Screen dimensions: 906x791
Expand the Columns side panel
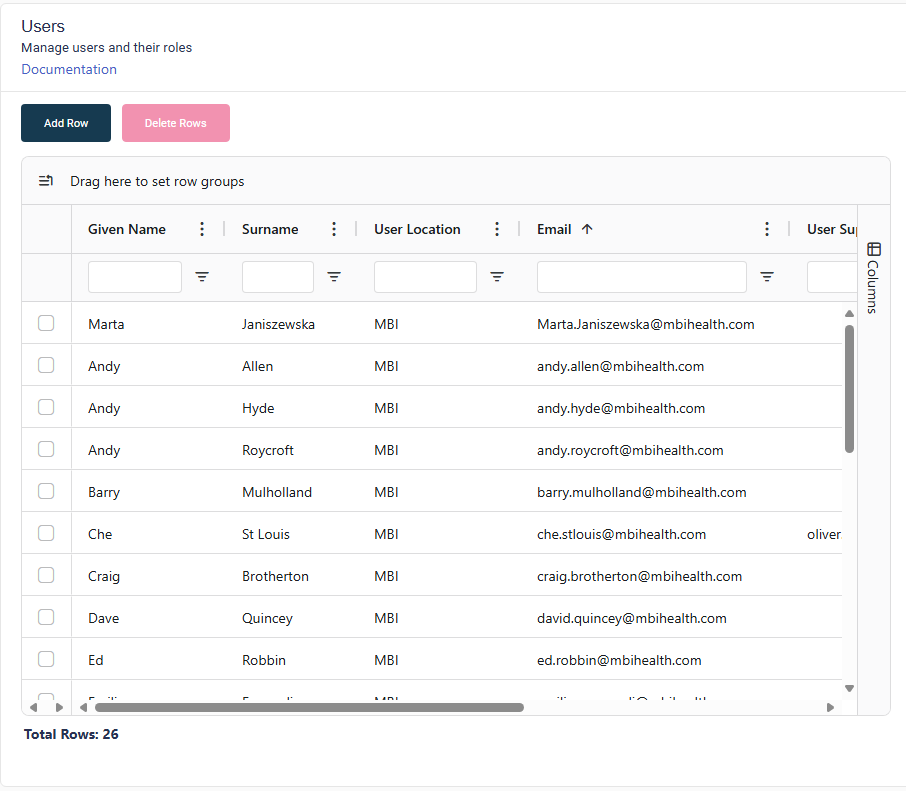pyautogui.click(x=873, y=277)
